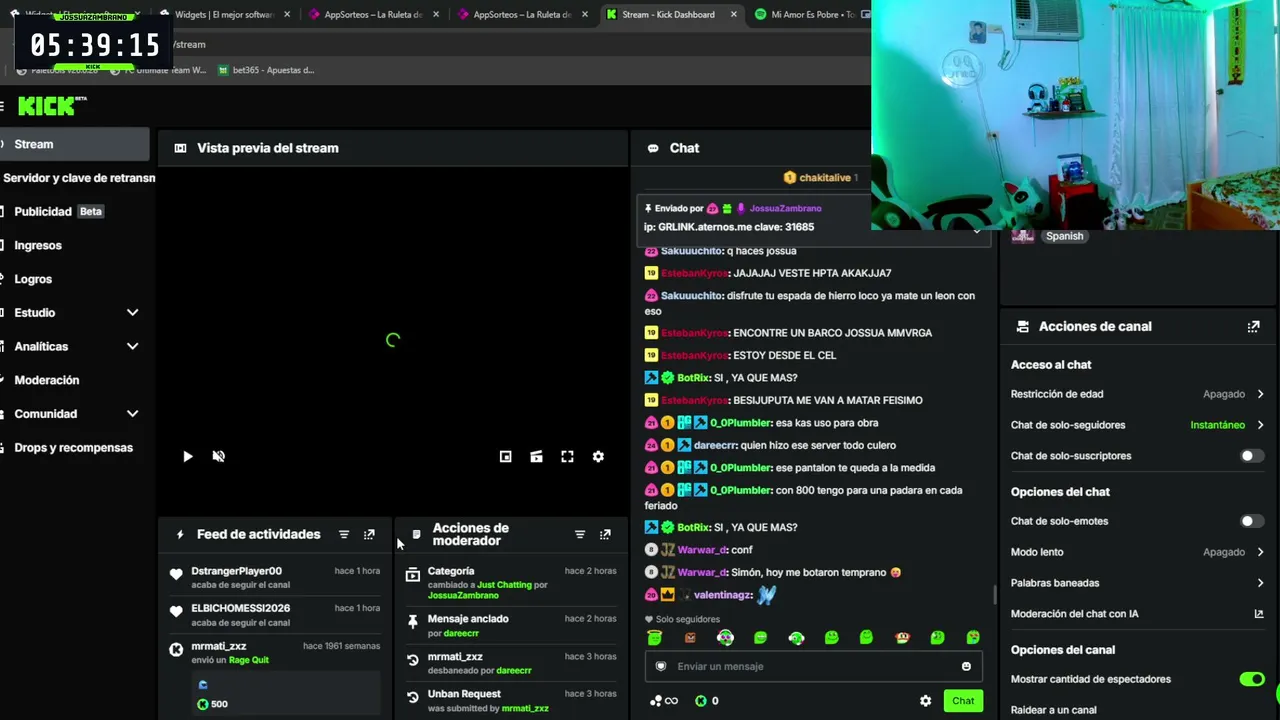This screenshot has height=720, width=1280.
Task: Collapse the pinned message in chat
Action: 977,230
